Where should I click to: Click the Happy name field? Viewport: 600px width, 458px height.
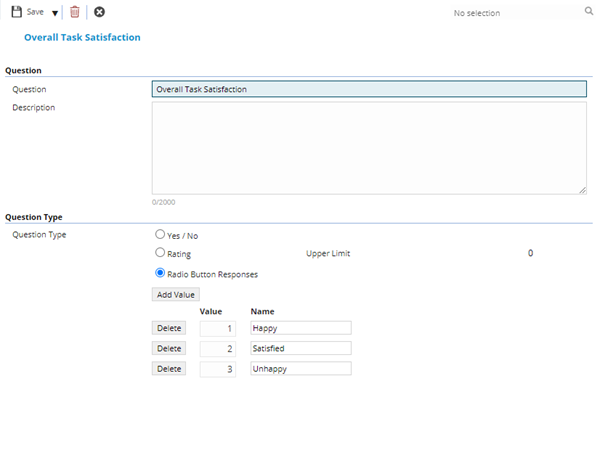tap(300, 328)
